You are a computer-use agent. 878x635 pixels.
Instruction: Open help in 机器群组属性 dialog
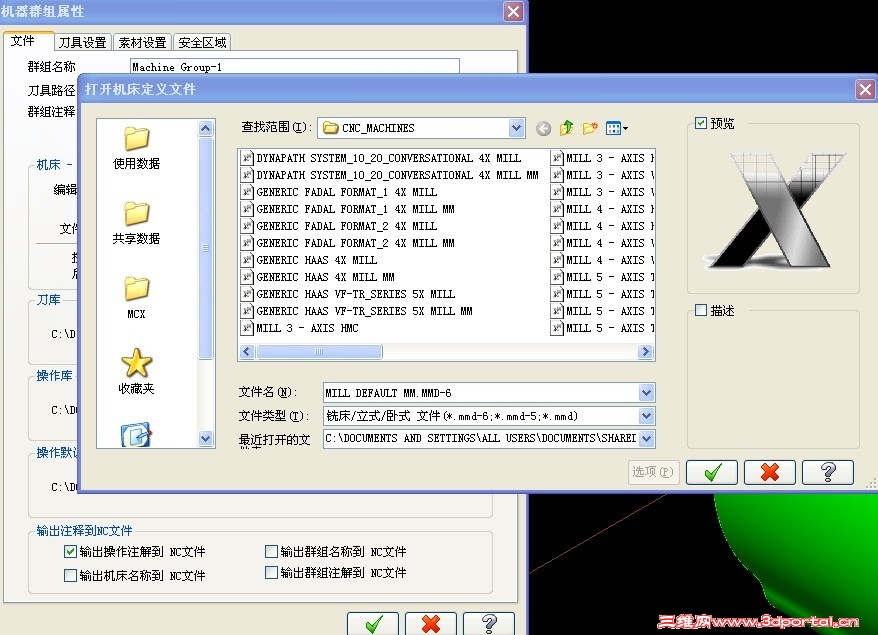(489, 623)
